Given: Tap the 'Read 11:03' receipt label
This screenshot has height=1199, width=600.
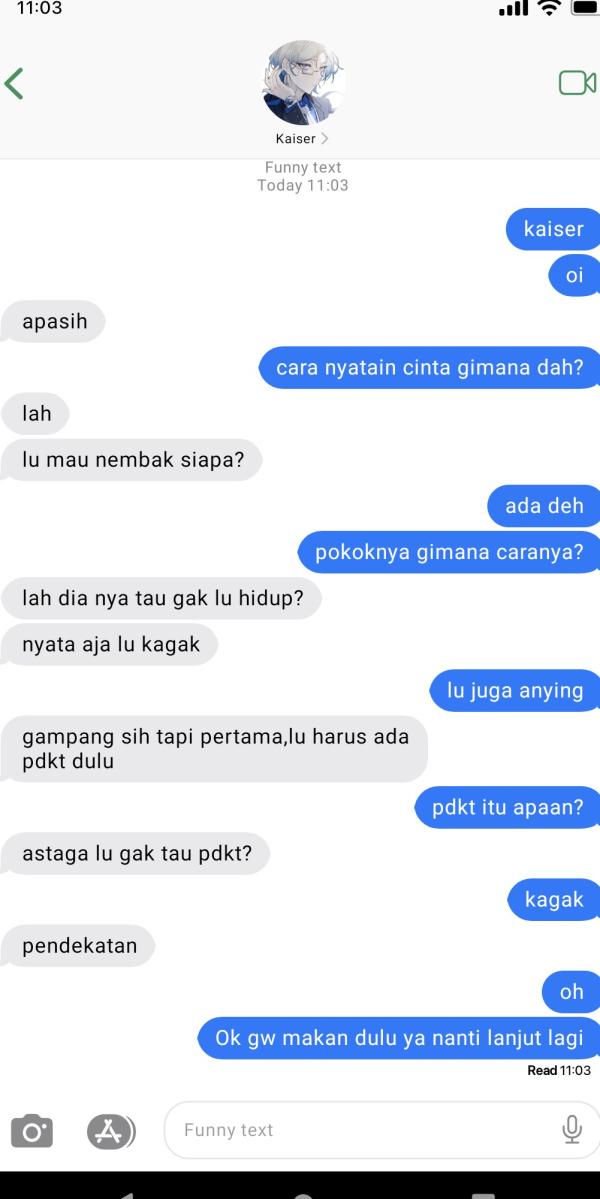Looking at the screenshot, I should (x=559, y=1071).
